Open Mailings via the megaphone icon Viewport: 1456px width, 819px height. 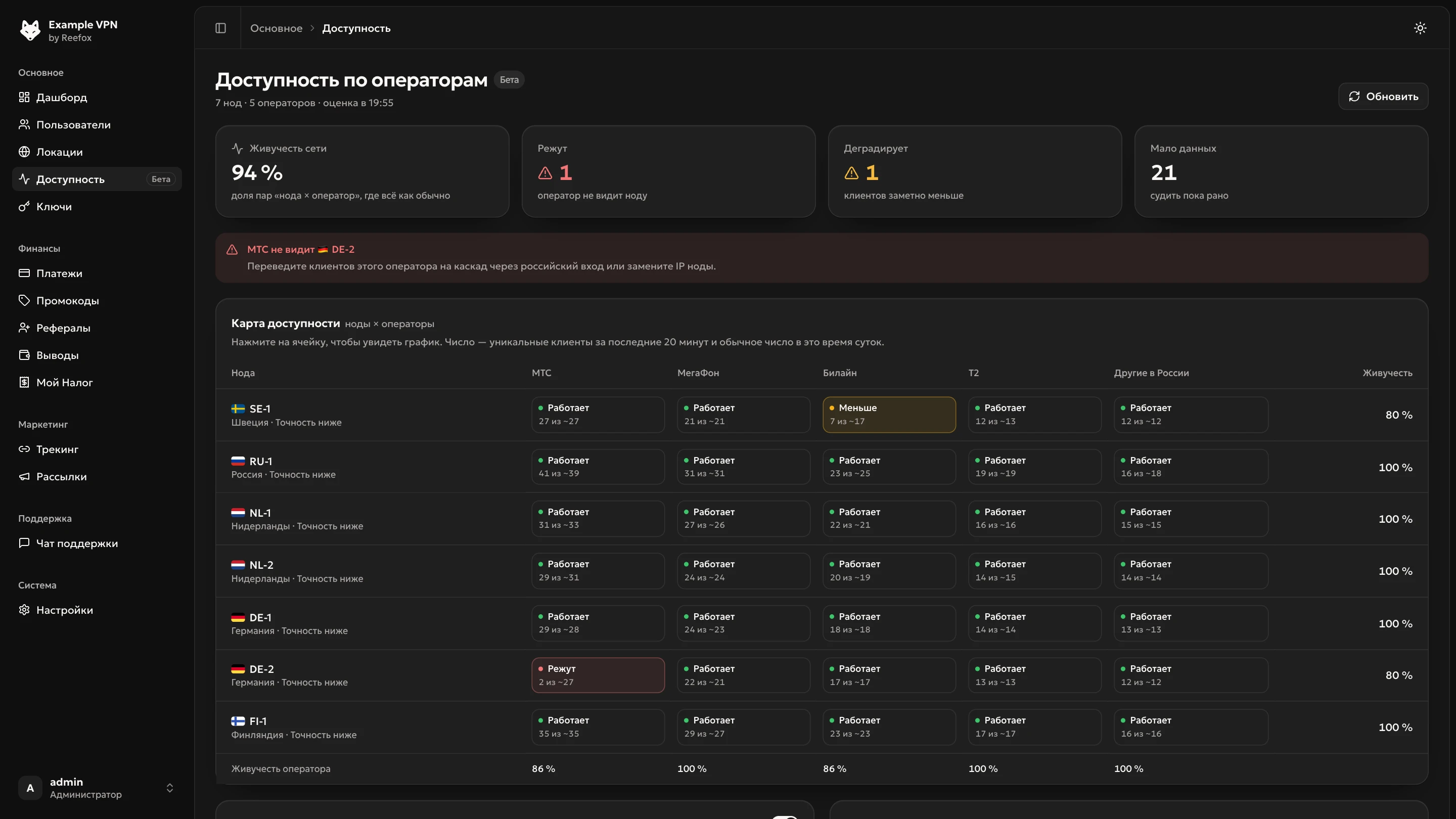[x=24, y=476]
